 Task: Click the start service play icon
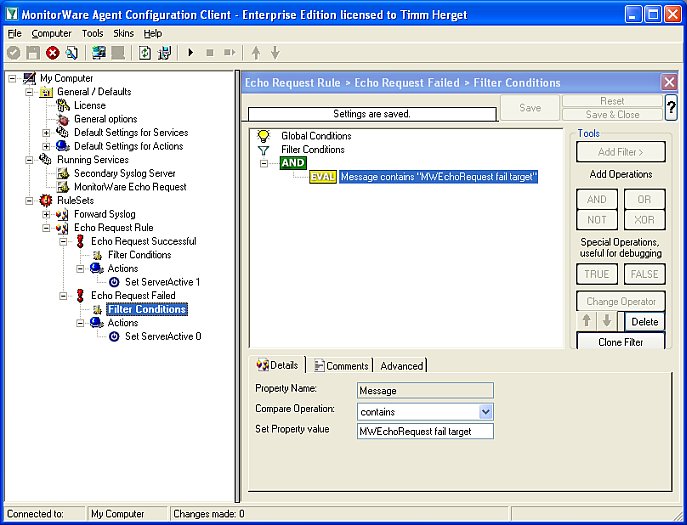click(190, 53)
